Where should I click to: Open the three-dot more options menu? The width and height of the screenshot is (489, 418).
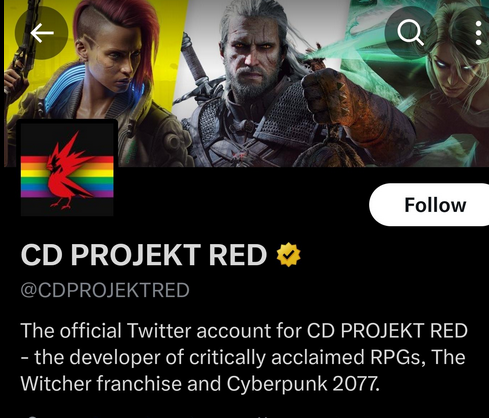(479, 33)
